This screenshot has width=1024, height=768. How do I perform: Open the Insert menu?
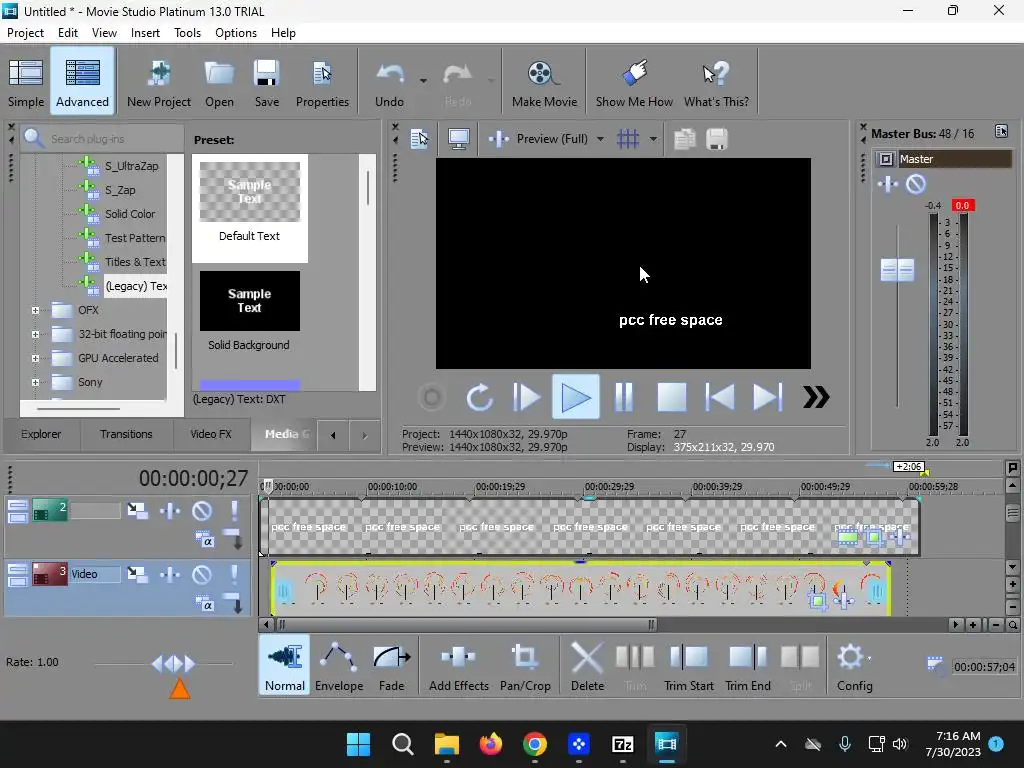coord(145,33)
